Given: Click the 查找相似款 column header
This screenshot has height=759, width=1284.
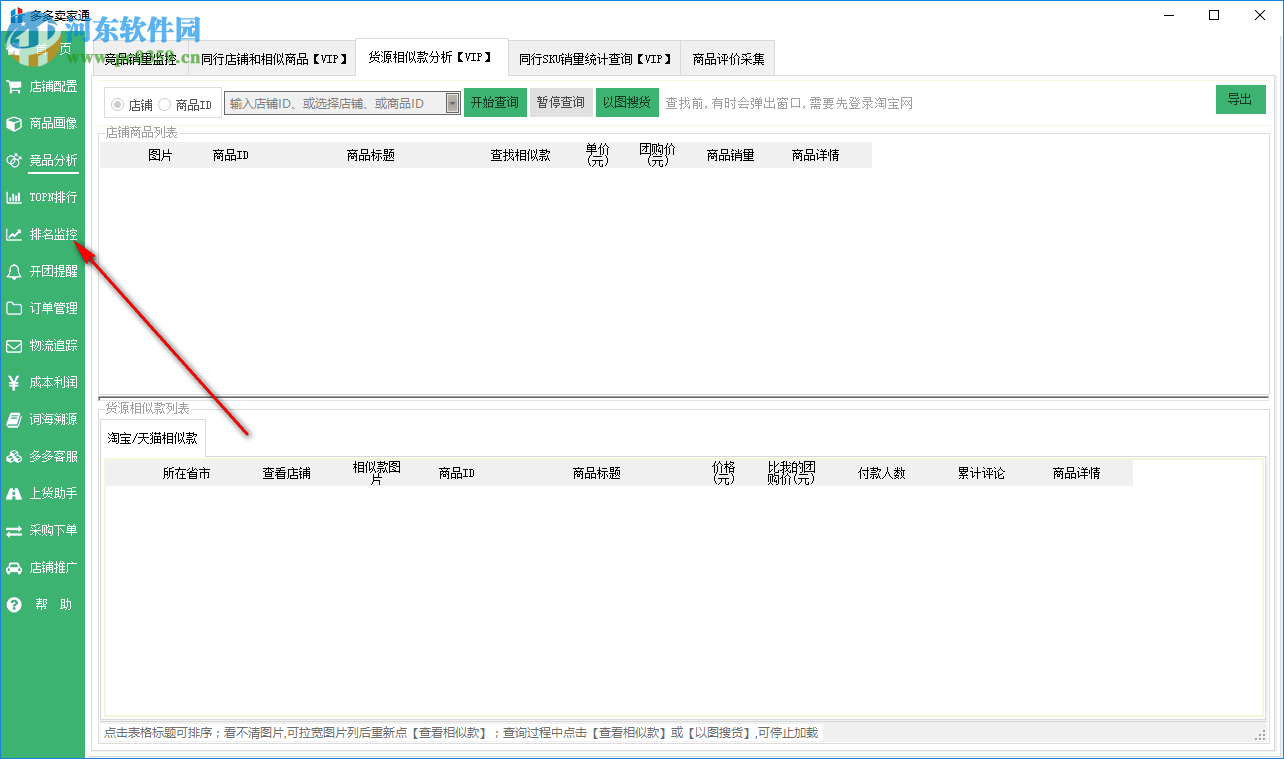Looking at the screenshot, I should [x=520, y=155].
